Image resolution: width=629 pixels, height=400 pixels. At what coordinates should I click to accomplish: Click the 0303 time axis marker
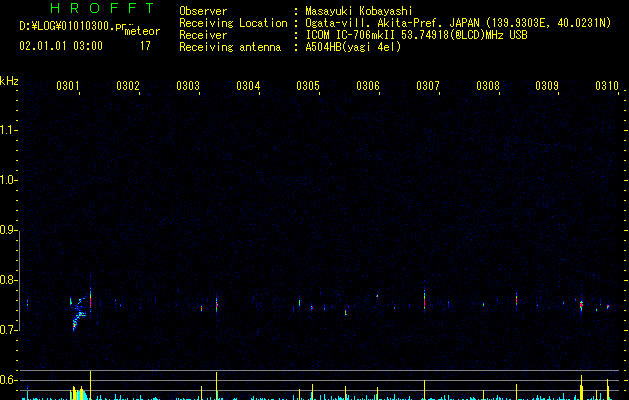pos(188,86)
